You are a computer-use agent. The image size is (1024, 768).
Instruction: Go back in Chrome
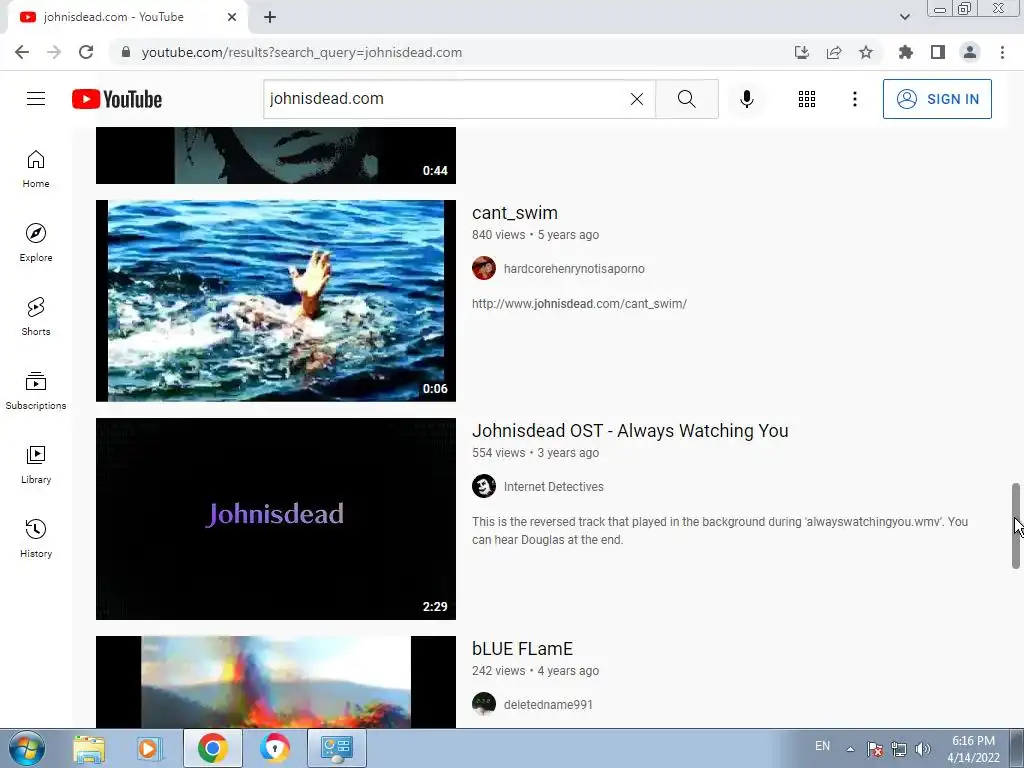[x=22, y=52]
